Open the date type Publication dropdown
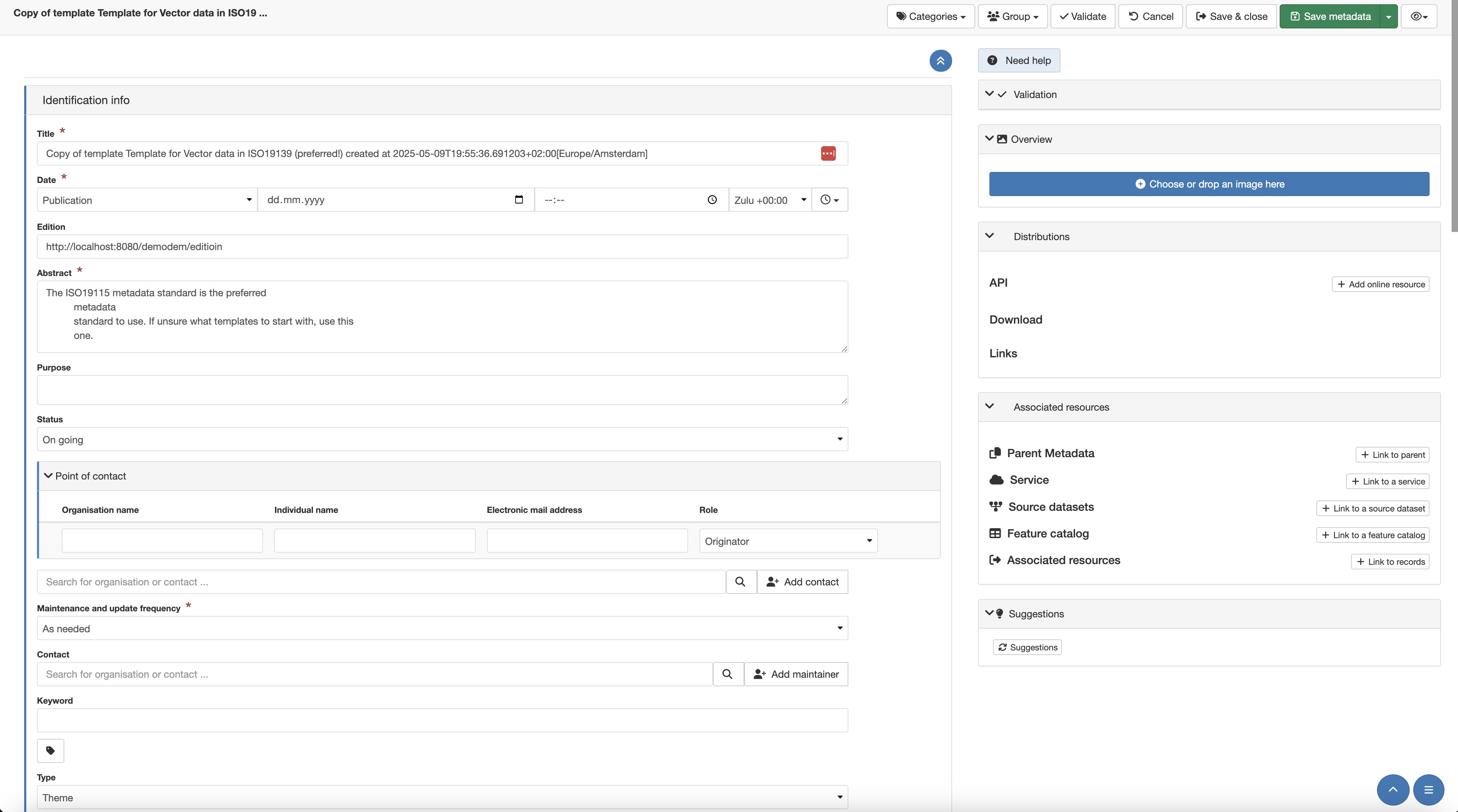The image size is (1458, 812). click(x=147, y=200)
